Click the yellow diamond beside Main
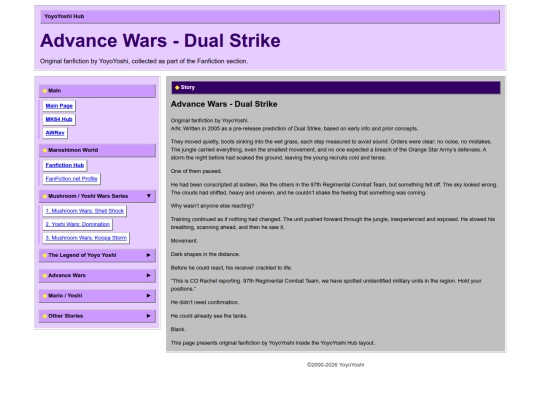This screenshot has width=540, height=405. [45, 91]
